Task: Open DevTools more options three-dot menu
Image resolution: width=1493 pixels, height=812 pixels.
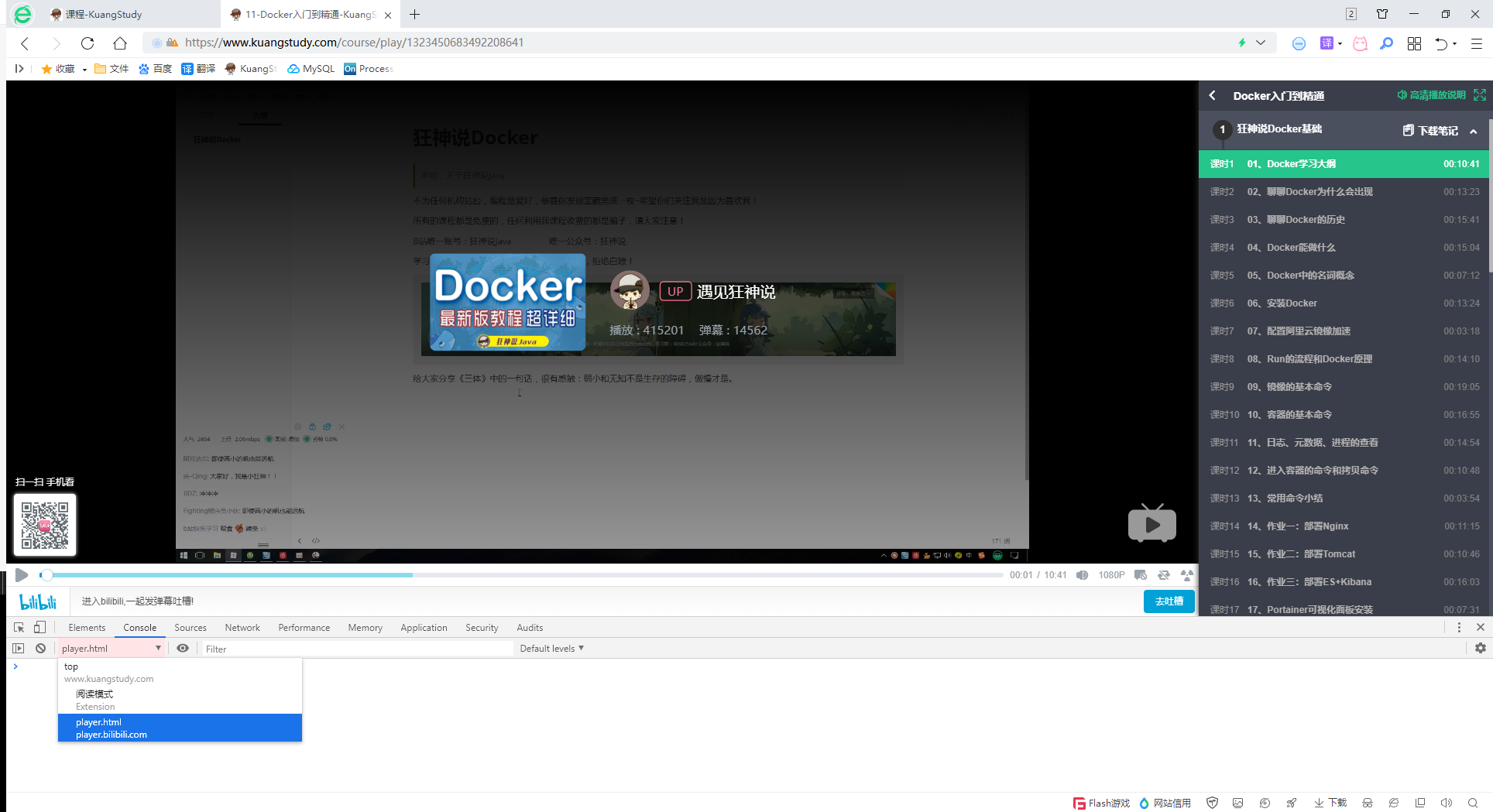Action: 1459,628
